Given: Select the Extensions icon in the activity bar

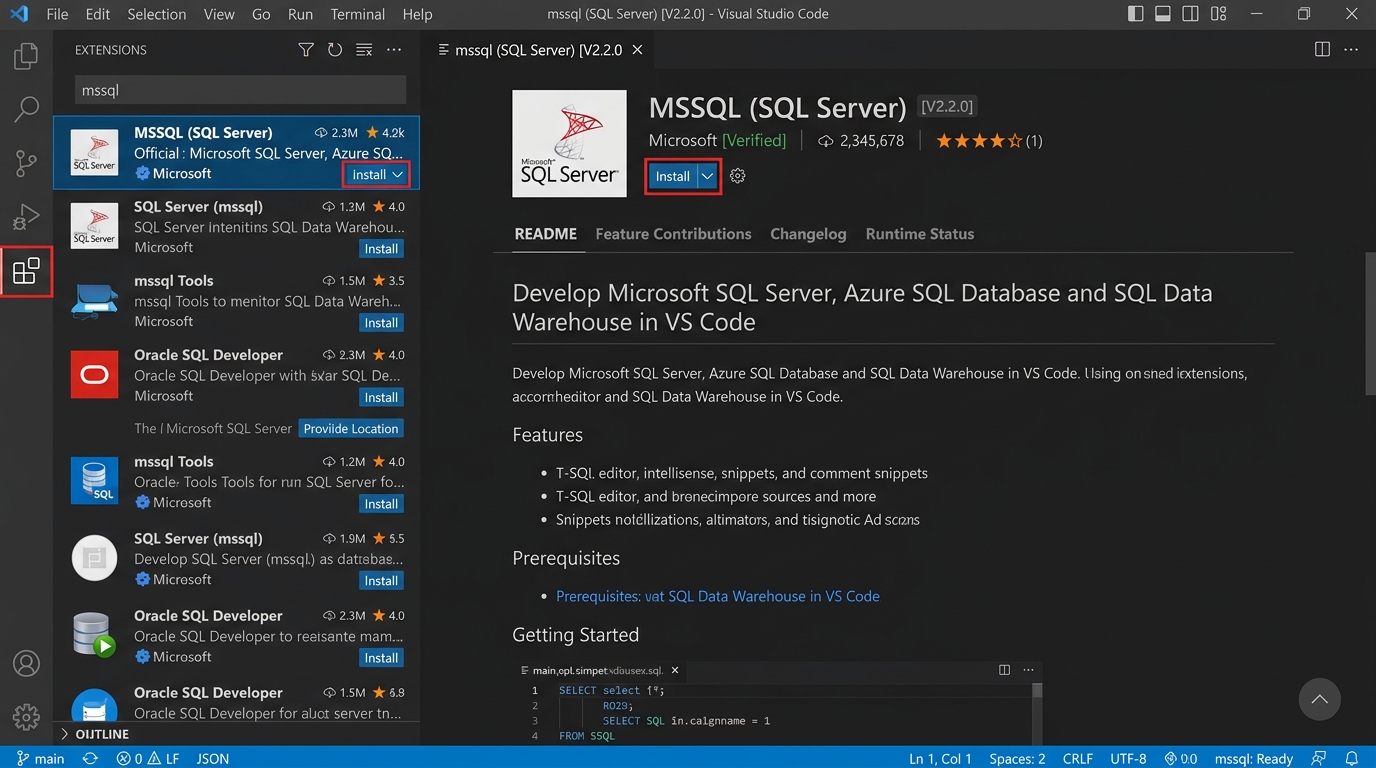Looking at the screenshot, I should coord(26,271).
